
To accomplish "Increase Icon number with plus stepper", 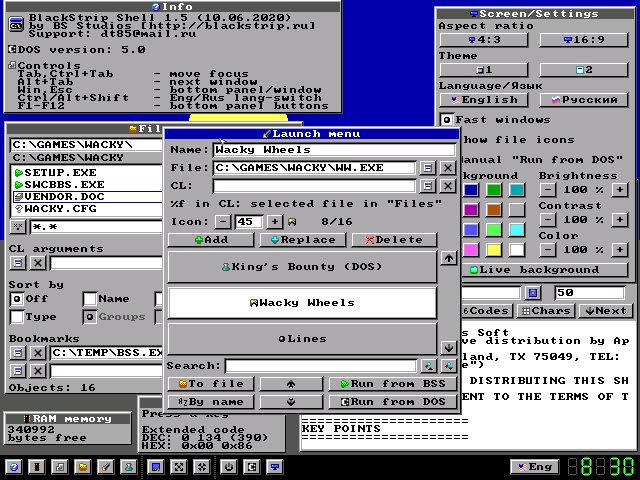I will [275, 222].
